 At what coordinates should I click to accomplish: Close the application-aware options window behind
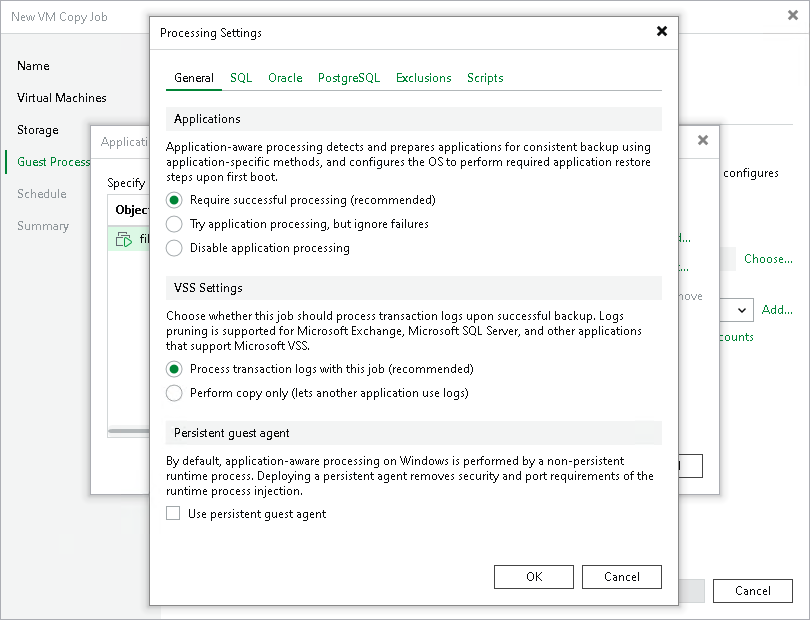point(703,140)
